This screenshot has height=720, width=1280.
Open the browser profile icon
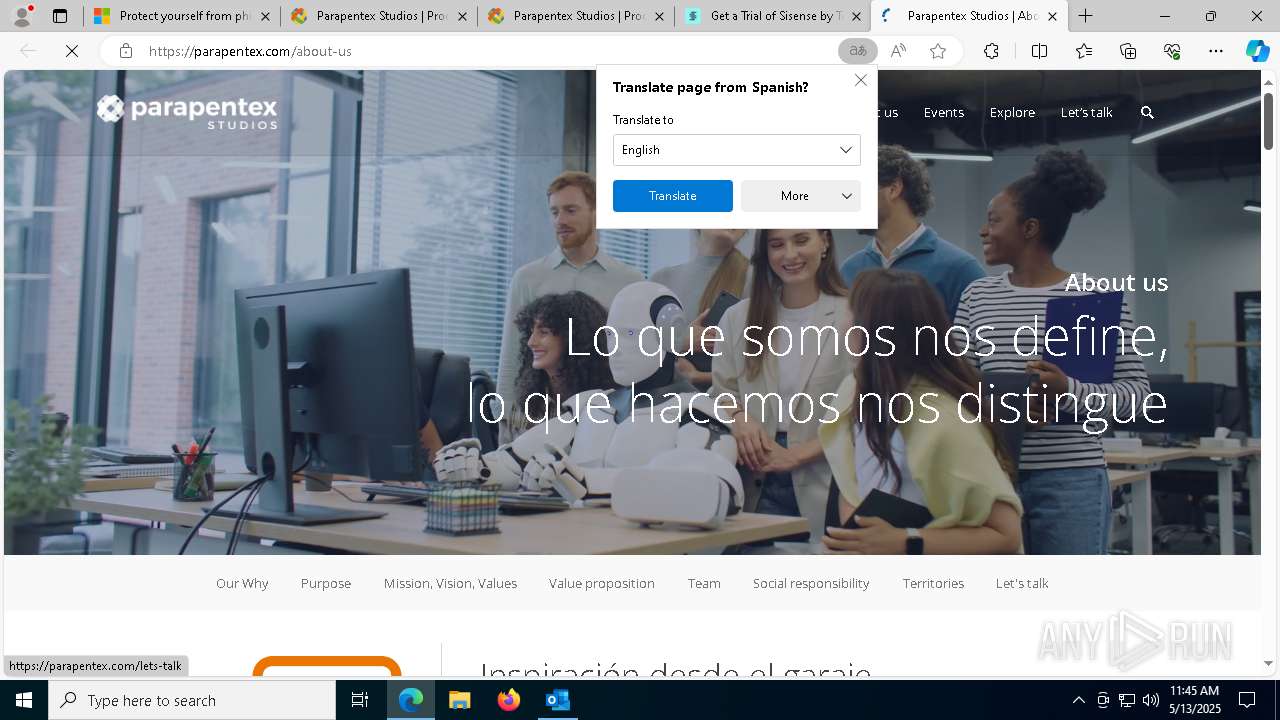[x=22, y=16]
